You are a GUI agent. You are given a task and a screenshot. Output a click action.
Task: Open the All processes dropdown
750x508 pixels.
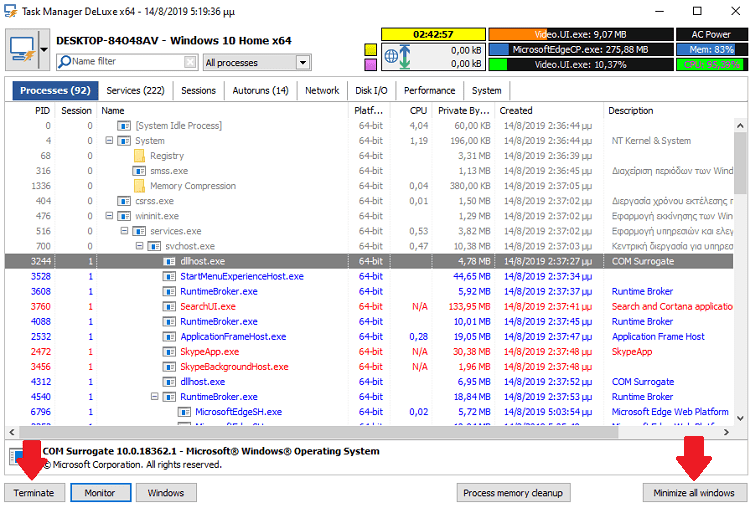tap(303, 62)
